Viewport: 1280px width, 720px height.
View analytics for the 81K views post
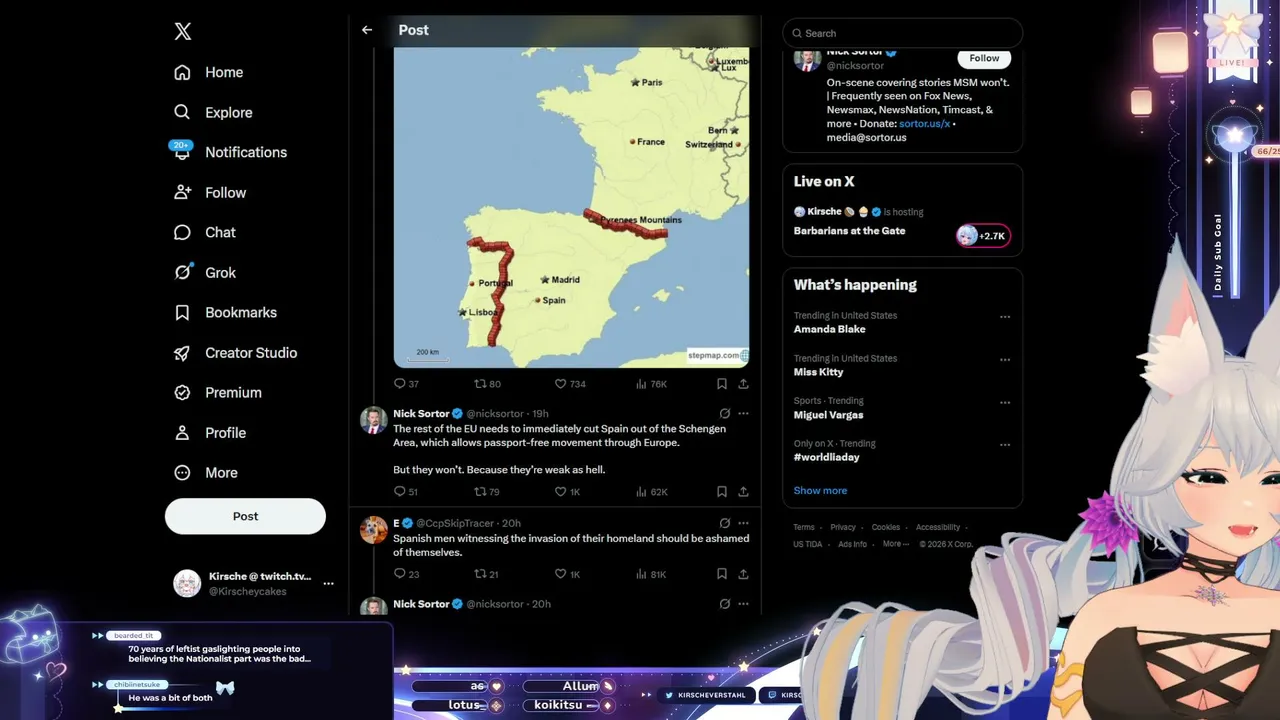point(651,574)
